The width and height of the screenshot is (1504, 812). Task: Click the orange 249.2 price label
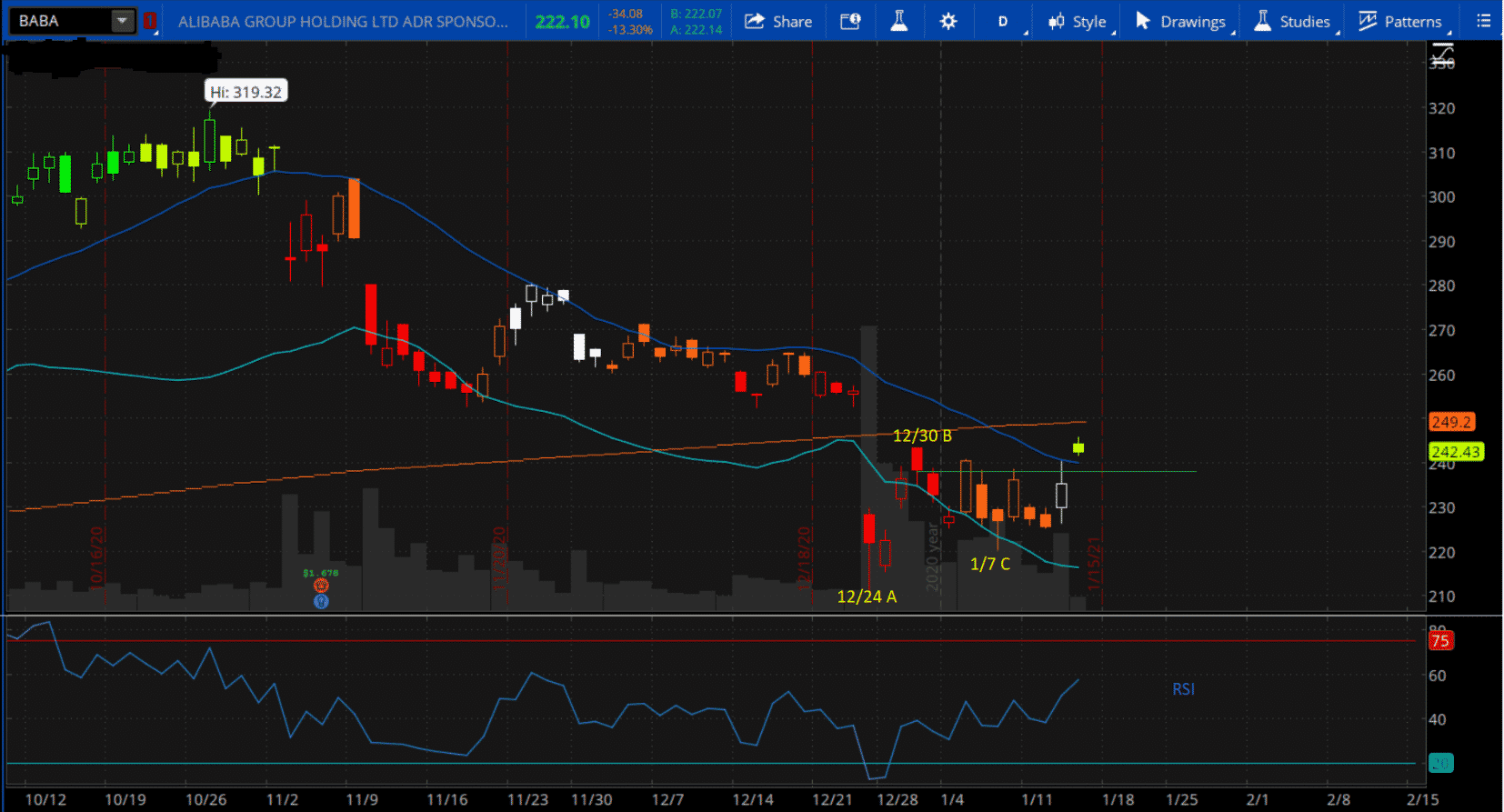coord(1451,422)
